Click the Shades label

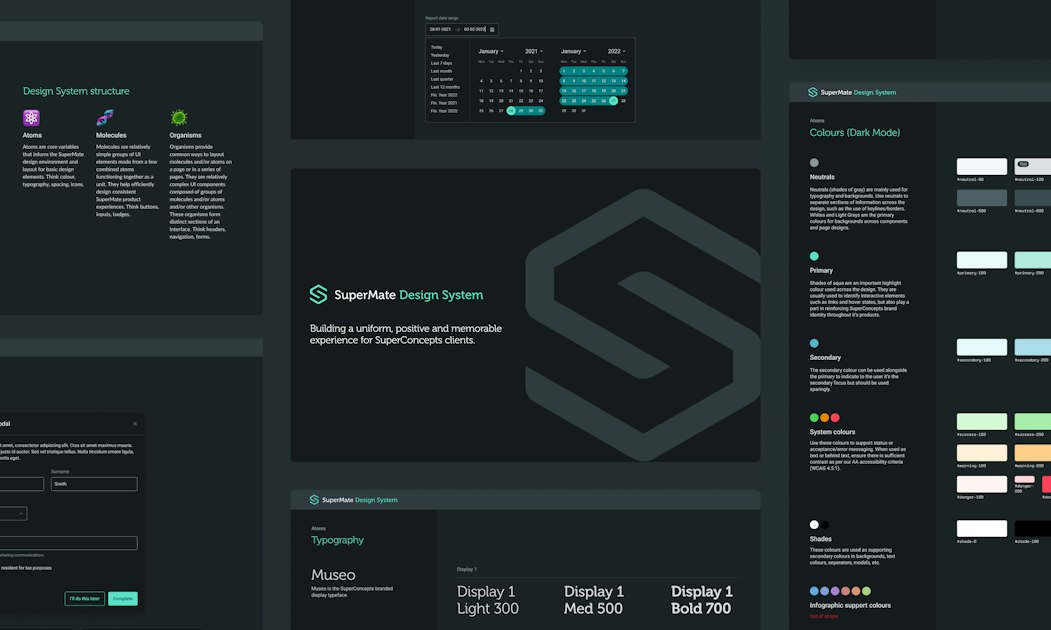pos(820,539)
